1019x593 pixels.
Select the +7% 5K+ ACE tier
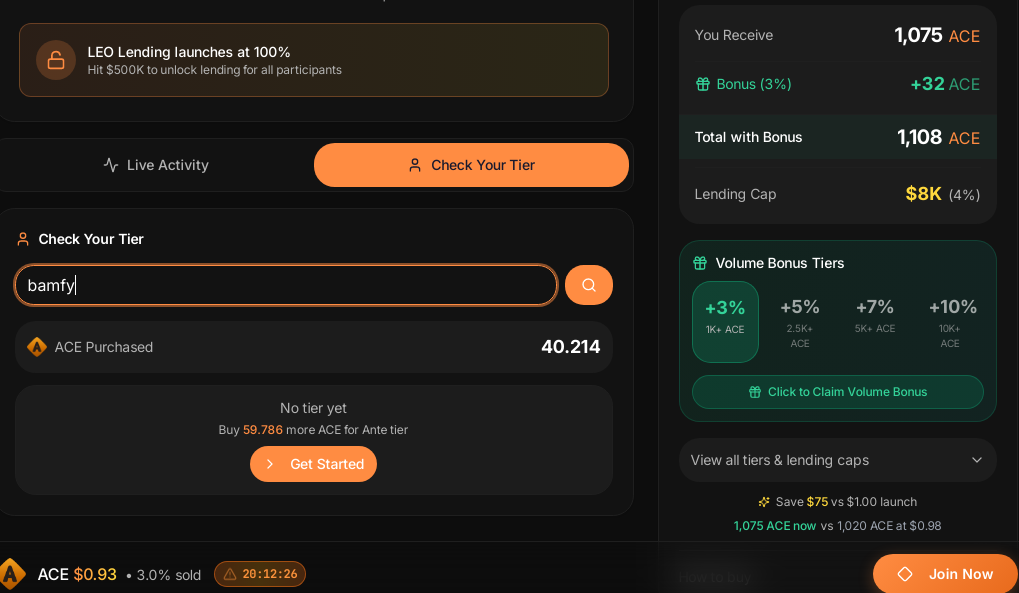tap(875, 321)
